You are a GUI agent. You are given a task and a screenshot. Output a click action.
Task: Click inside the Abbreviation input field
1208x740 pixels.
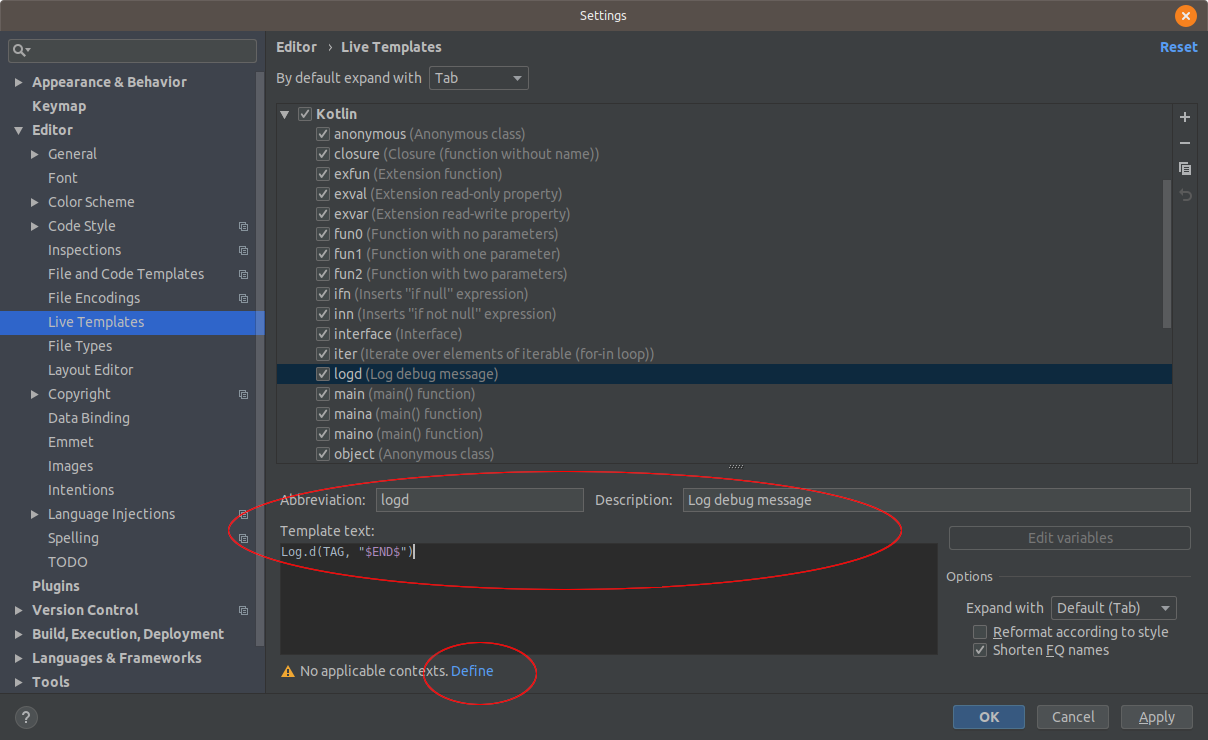(479, 499)
